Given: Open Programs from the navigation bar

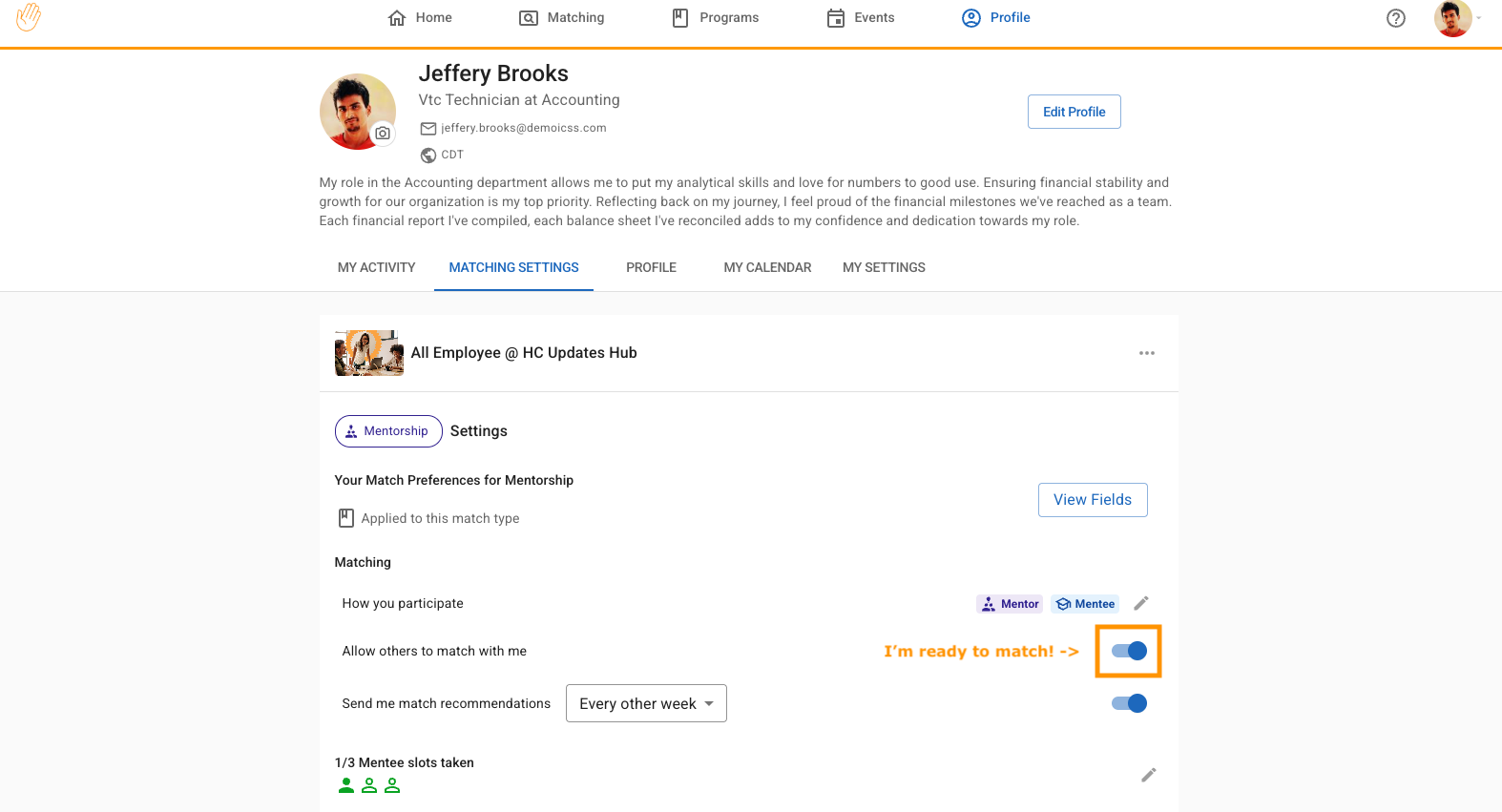Looking at the screenshot, I should [716, 18].
